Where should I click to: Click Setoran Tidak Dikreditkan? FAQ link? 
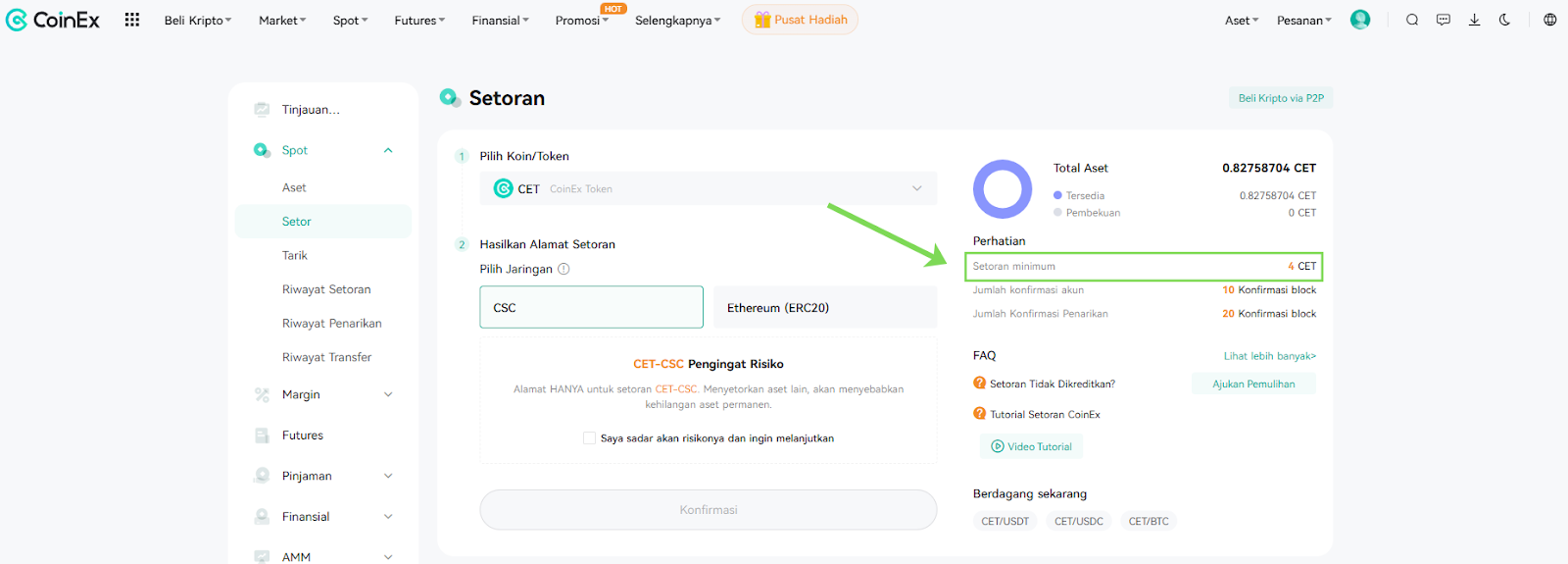[x=1053, y=384]
